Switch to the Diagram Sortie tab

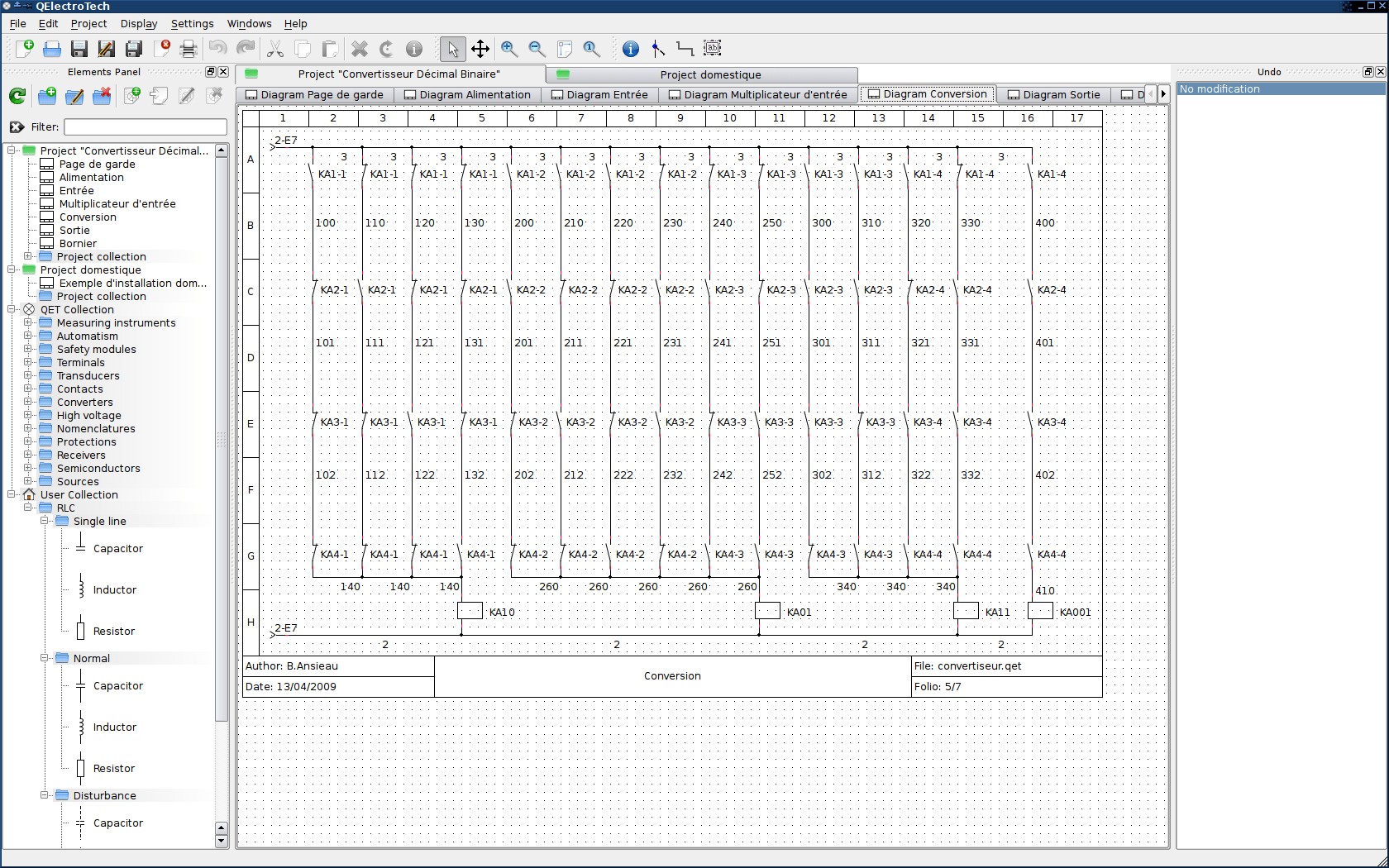(x=1053, y=94)
